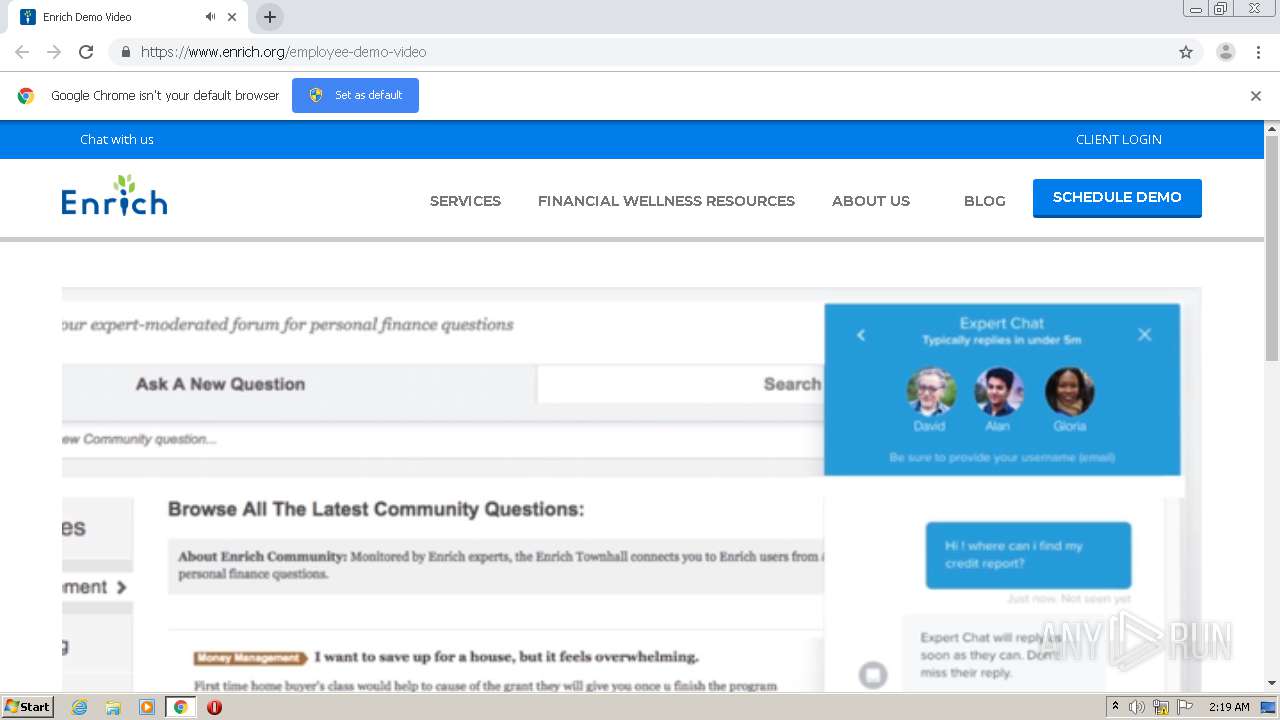The width and height of the screenshot is (1280, 720).
Task: Expand the sidebar category chevron
Action: coord(121,587)
